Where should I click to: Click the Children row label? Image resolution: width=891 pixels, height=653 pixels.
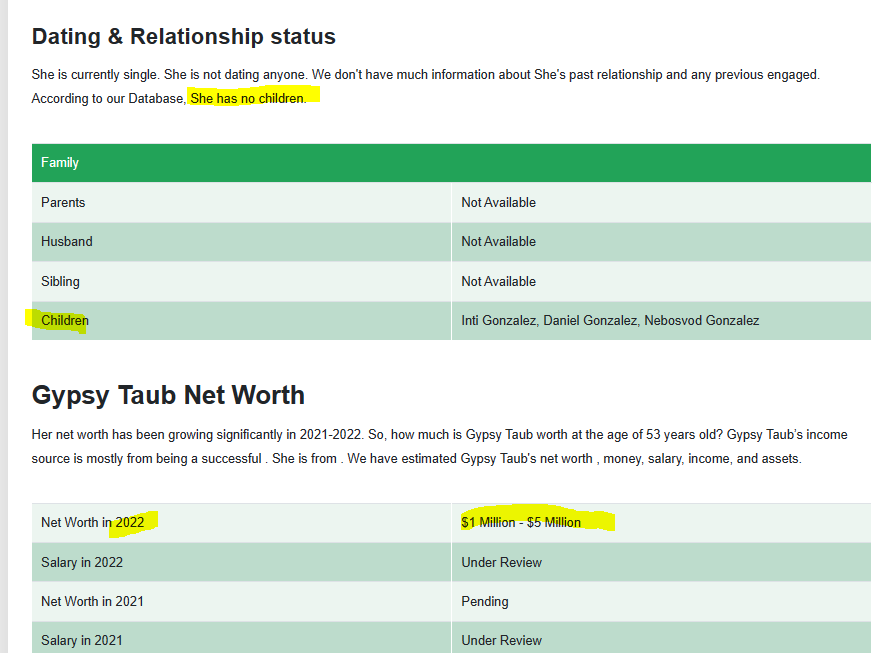(65, 321)
